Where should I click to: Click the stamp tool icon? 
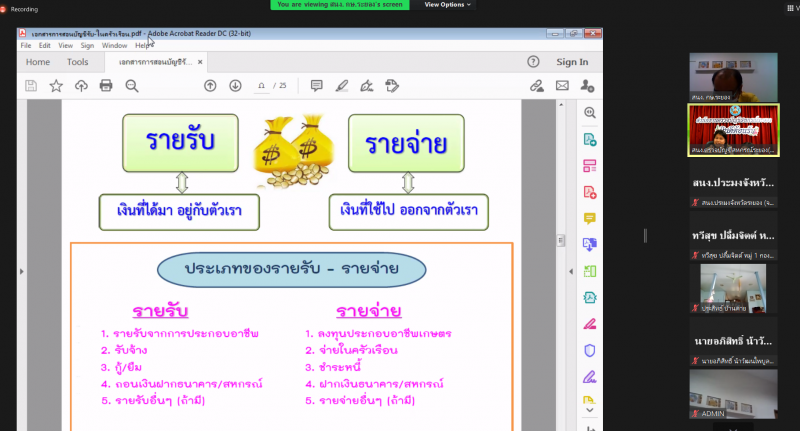392,86
